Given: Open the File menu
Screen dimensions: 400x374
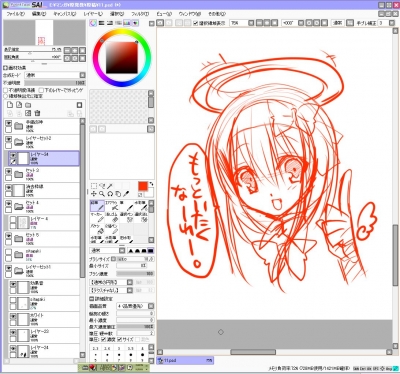Looking at the screenshot, I should tap(15, 14).
